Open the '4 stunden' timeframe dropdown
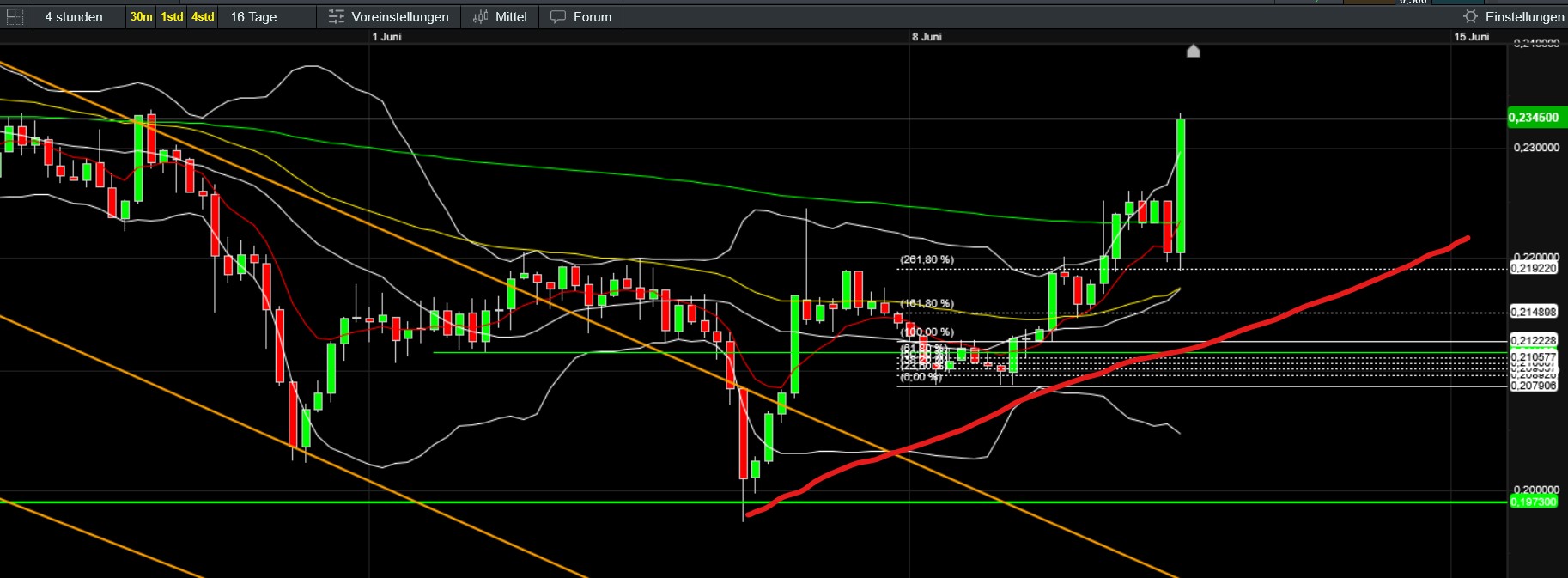The width and height of the screenshot is (1568, 578). click(74, 17)
